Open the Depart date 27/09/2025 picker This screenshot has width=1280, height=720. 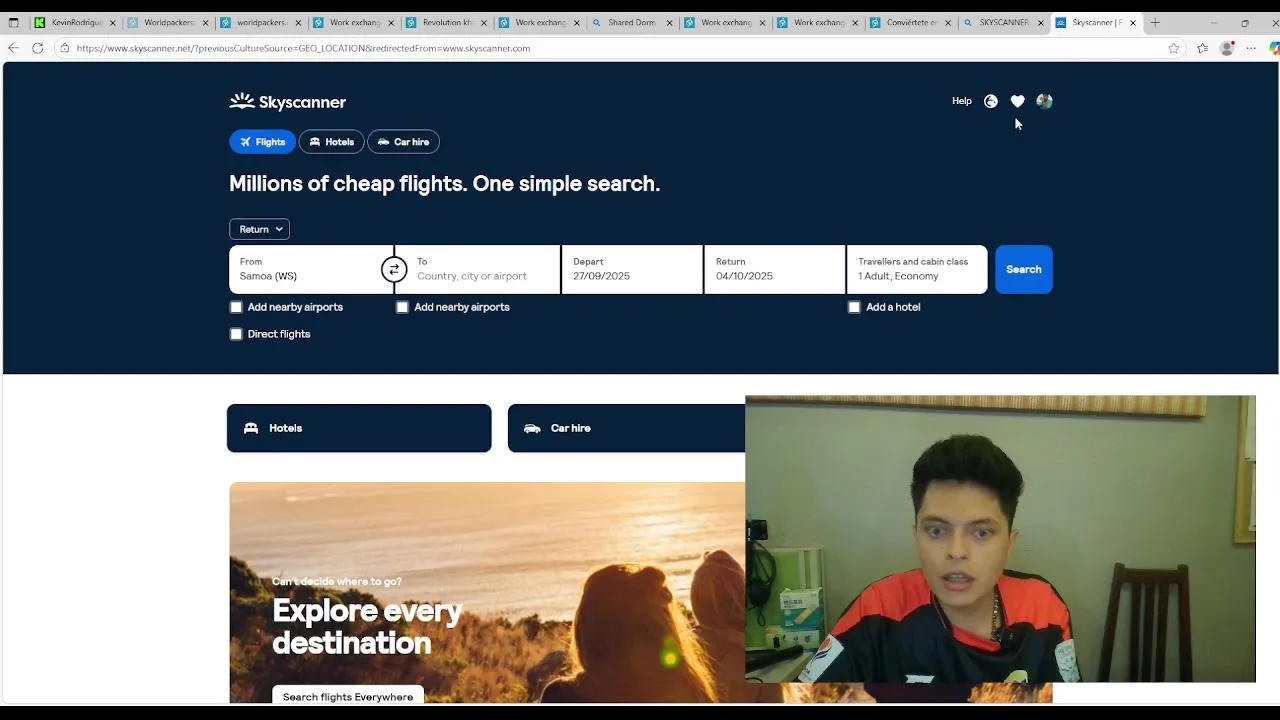[632, 269]
